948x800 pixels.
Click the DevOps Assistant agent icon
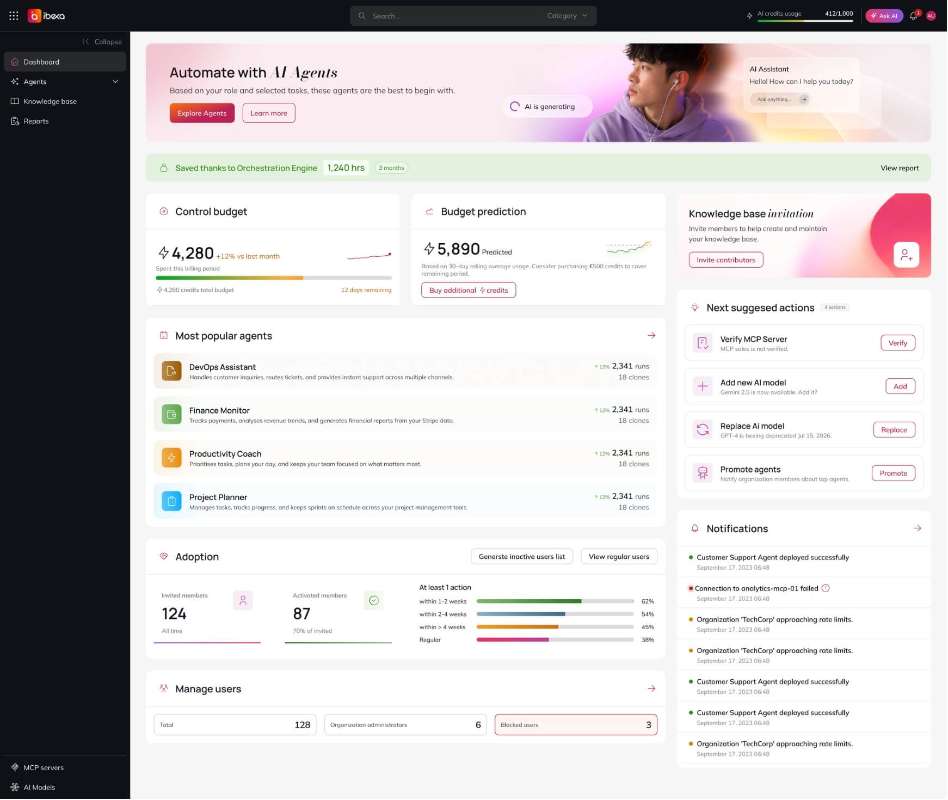[172, 371]
